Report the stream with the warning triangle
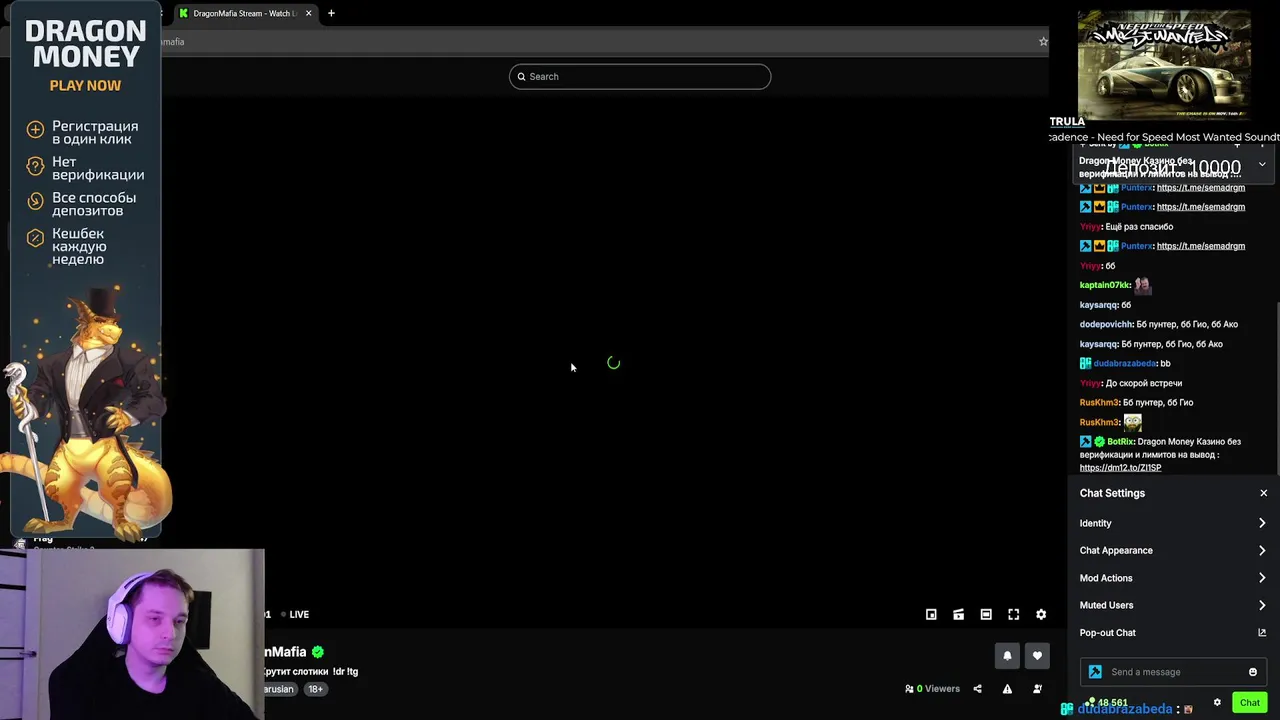Image resolution: width=1280 pixels, height=720 pixels. click(1007, 689)
